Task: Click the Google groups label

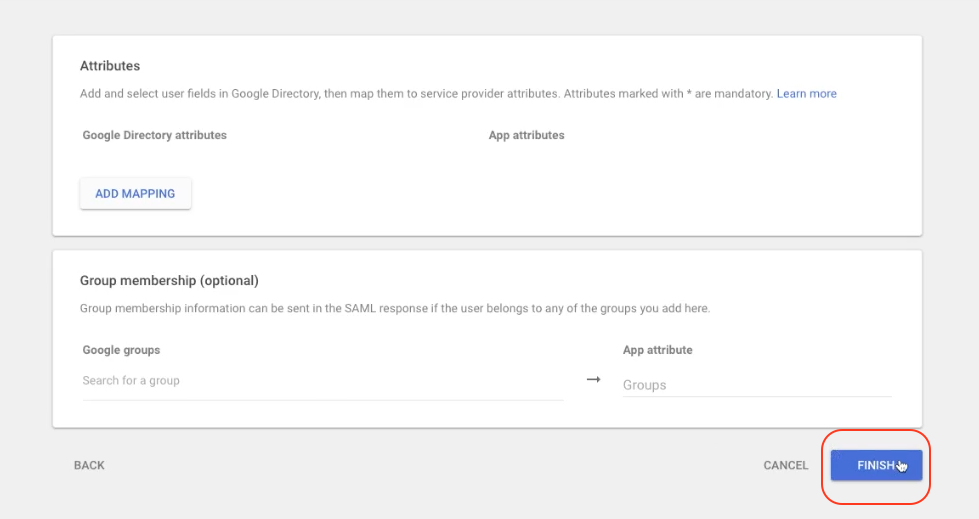Action: (x=121, y=350)
